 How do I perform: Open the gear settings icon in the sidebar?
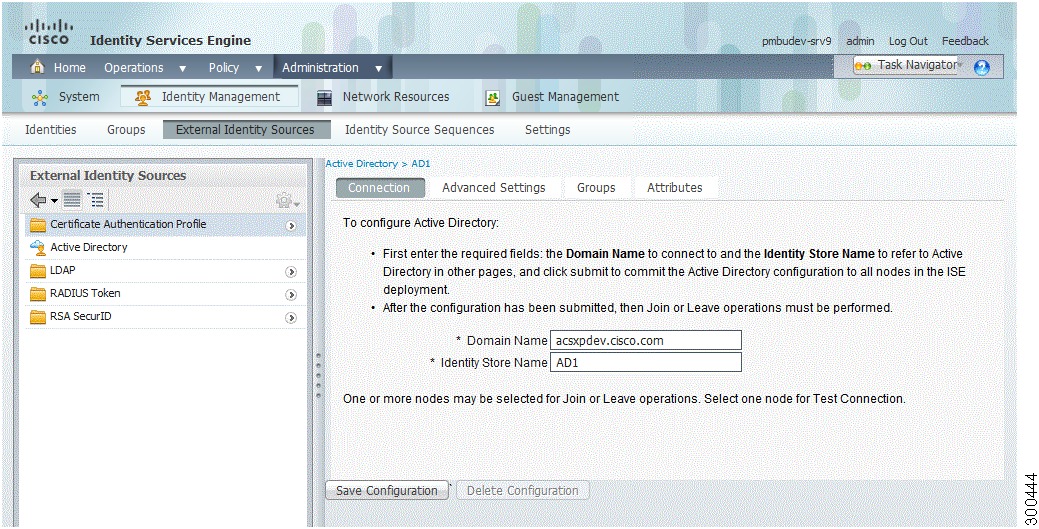284,200
